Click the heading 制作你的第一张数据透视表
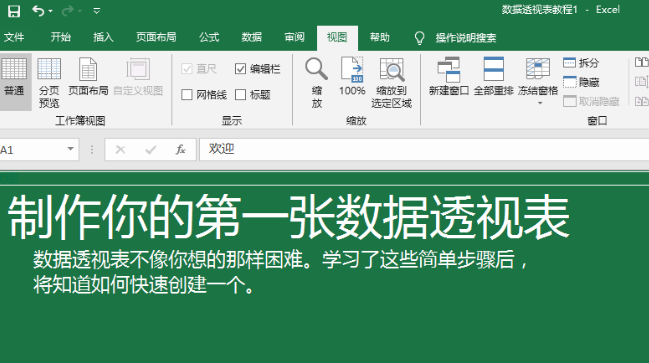Image resolution: width=649 pixels, height=363 pixels. click(288, 217)
